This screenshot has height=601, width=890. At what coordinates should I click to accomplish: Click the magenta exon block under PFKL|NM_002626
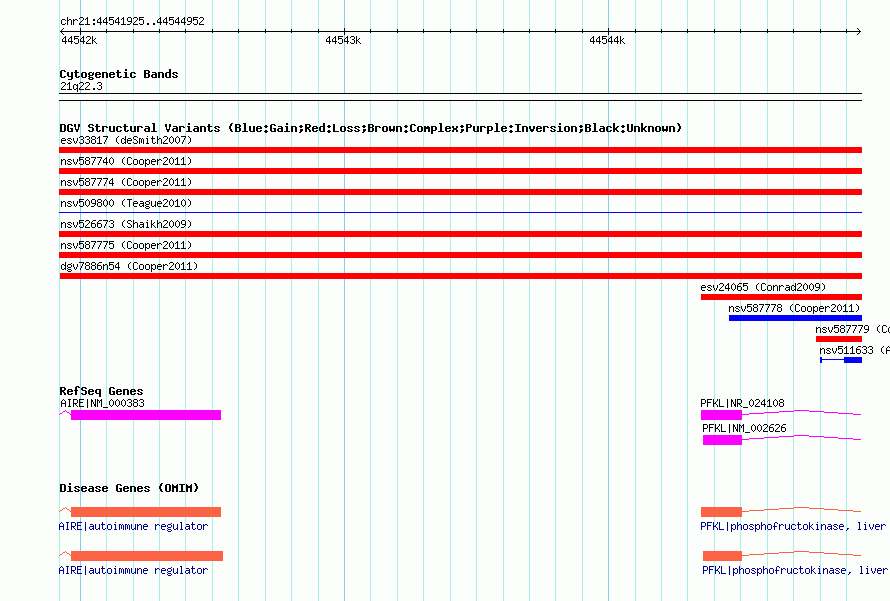tap(722, 440)
